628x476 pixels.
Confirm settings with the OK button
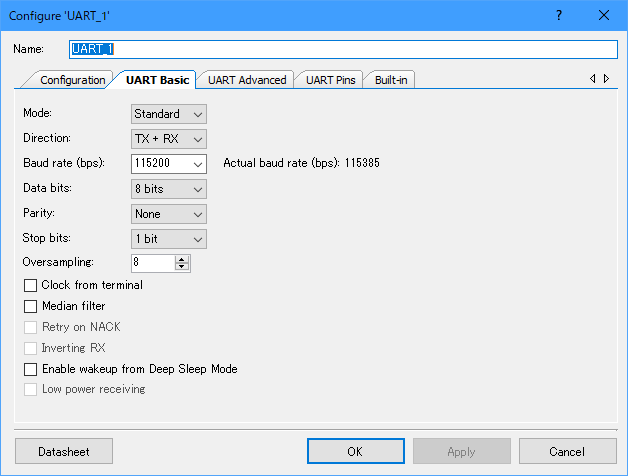(x=354, y=451)
